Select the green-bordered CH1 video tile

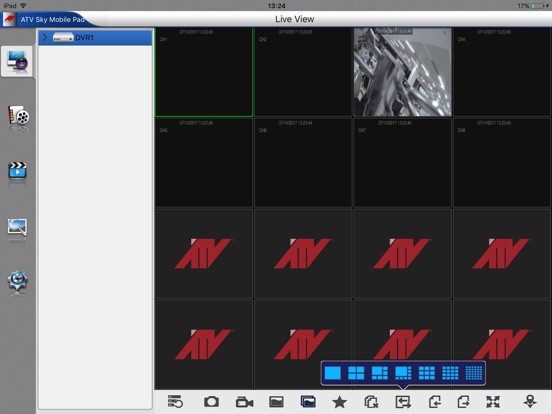(204, 72)
